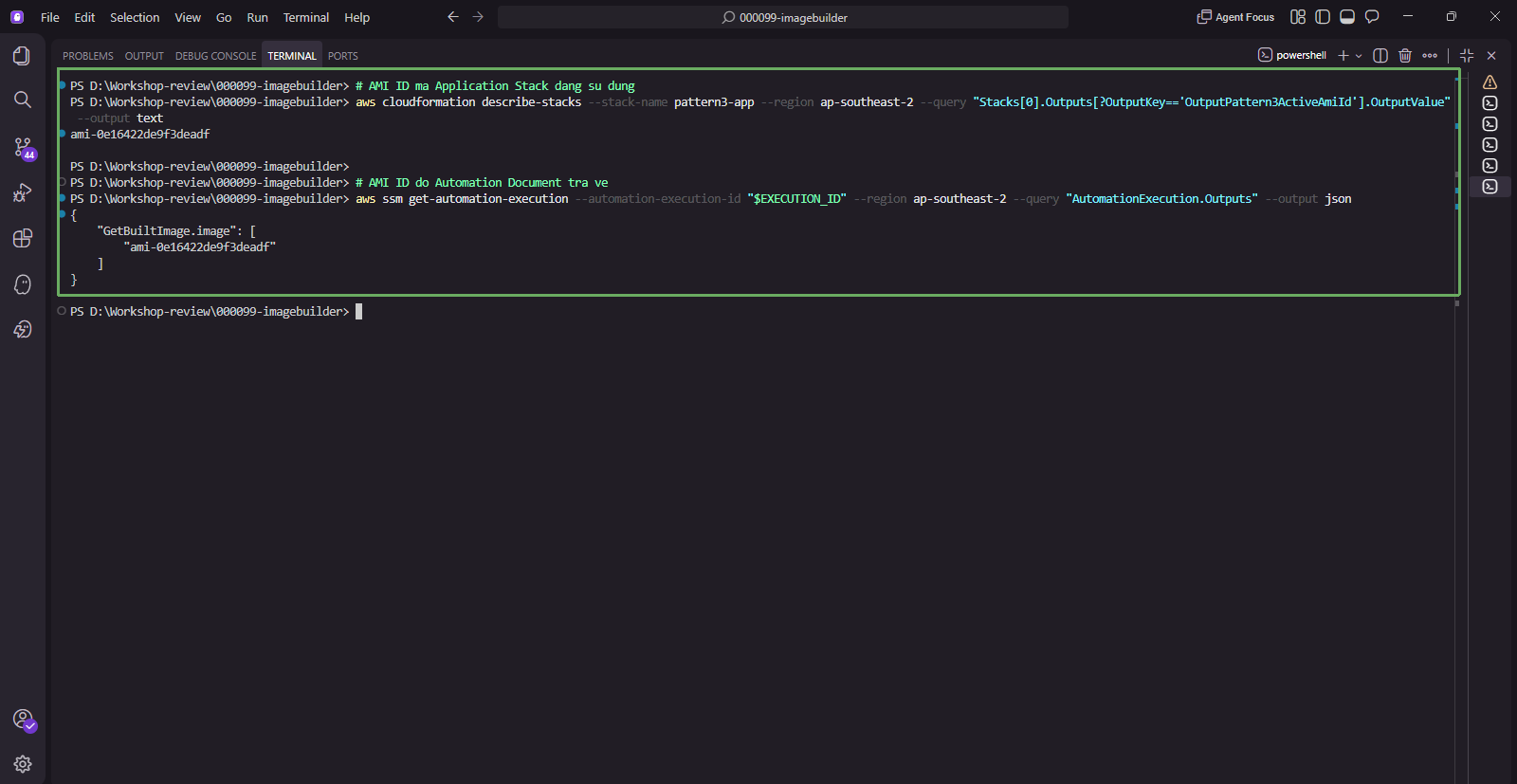
Task: Kill terminal with the trash icon
Action: (1405, 55)
